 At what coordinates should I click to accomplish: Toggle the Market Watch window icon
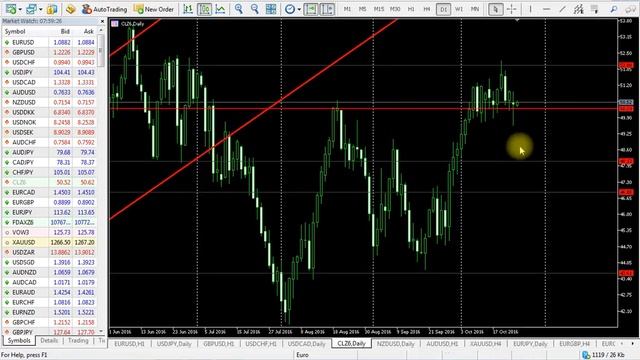[x=52, y=9]
